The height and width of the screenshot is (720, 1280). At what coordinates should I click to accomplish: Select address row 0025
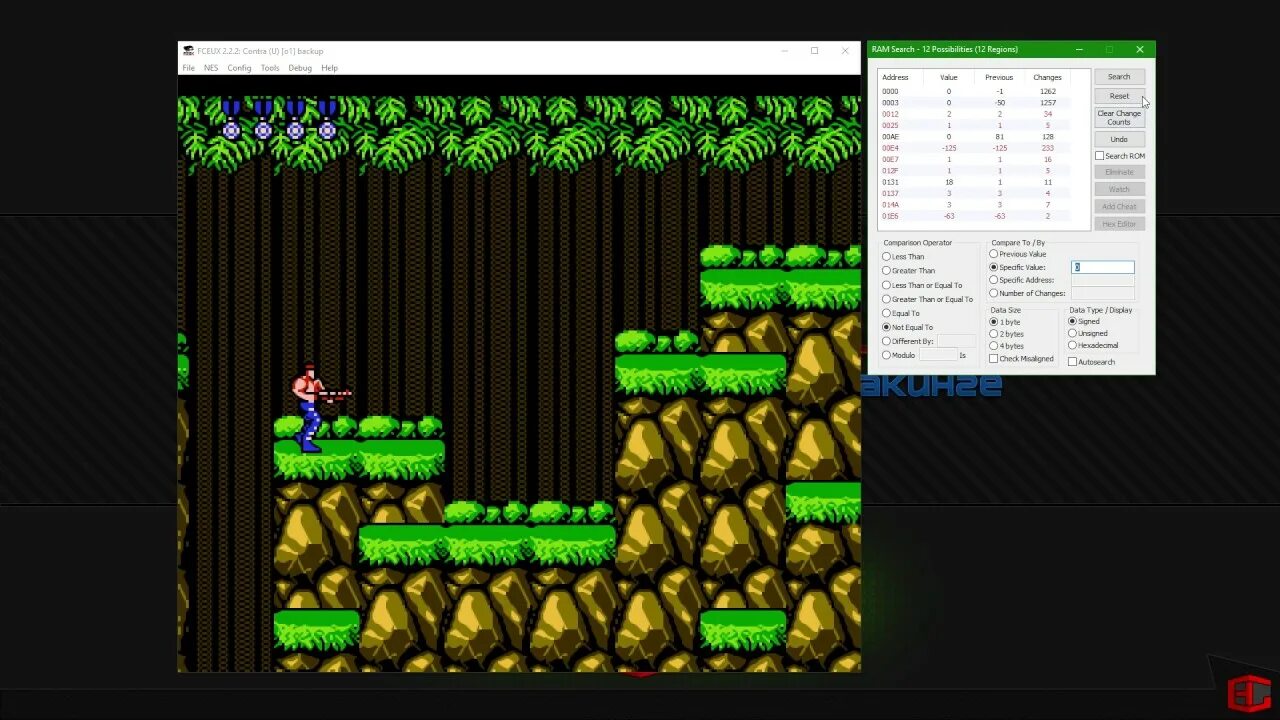[x=975, y=125]
